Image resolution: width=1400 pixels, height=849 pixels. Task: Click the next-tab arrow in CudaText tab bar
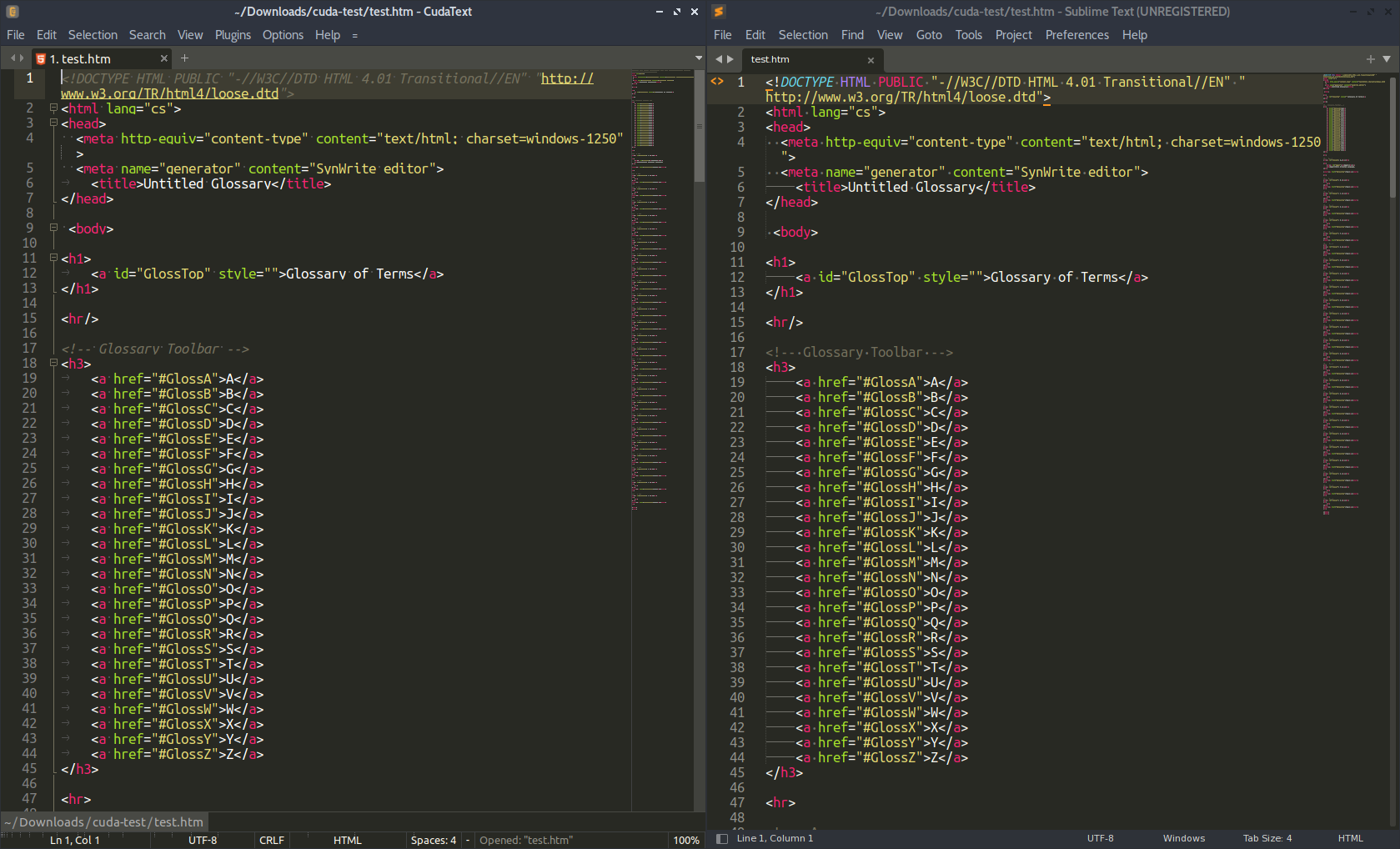22,58
